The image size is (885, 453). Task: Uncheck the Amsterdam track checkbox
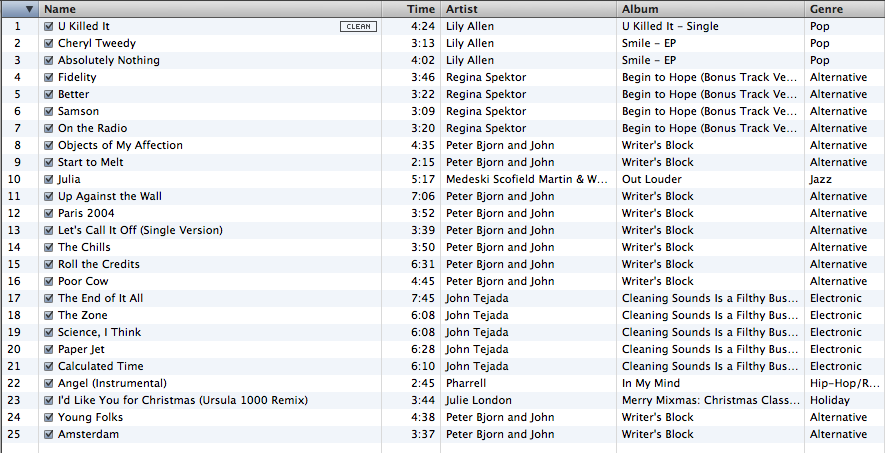tap(49, 434)
